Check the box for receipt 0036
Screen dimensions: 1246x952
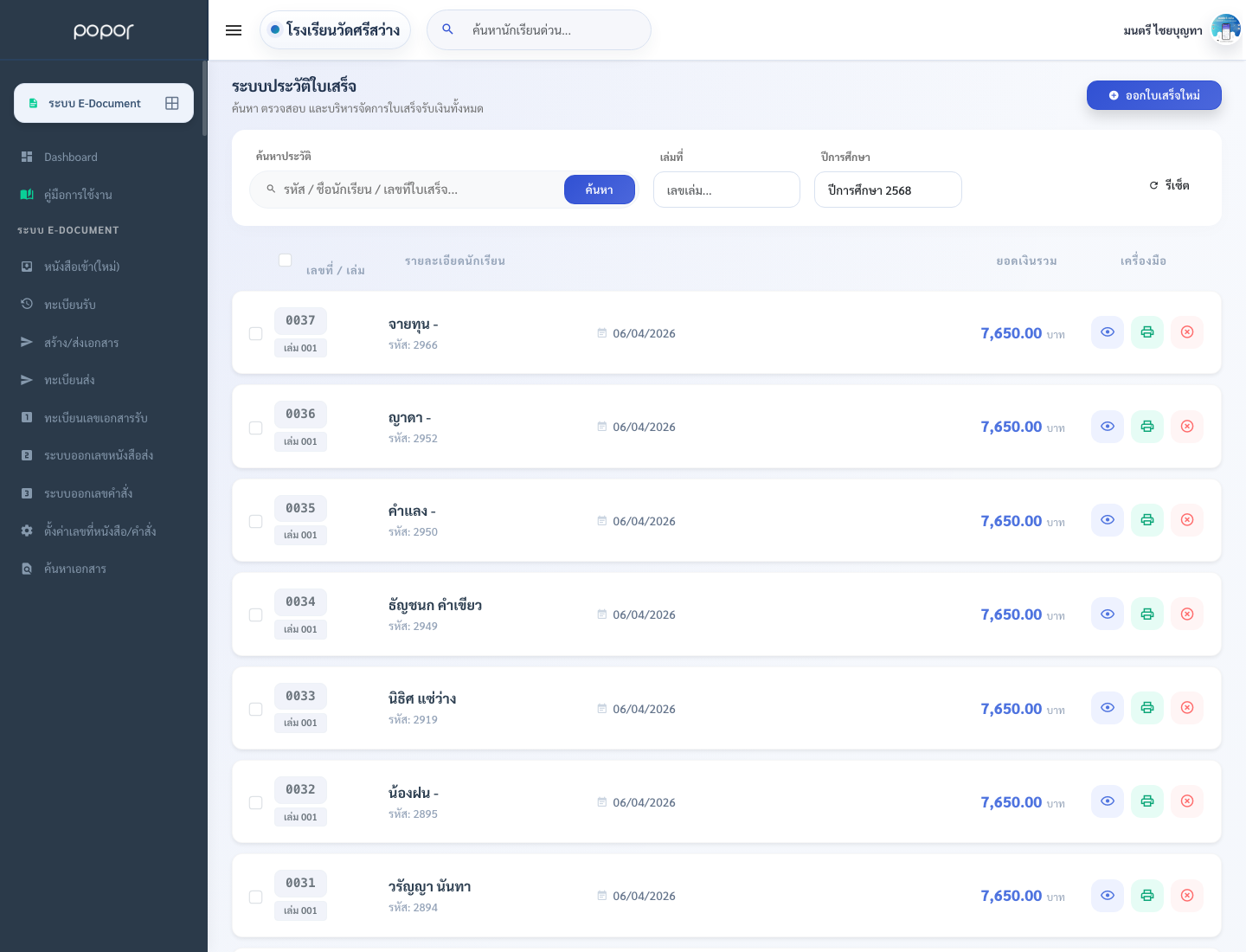[x=255, y=428]
